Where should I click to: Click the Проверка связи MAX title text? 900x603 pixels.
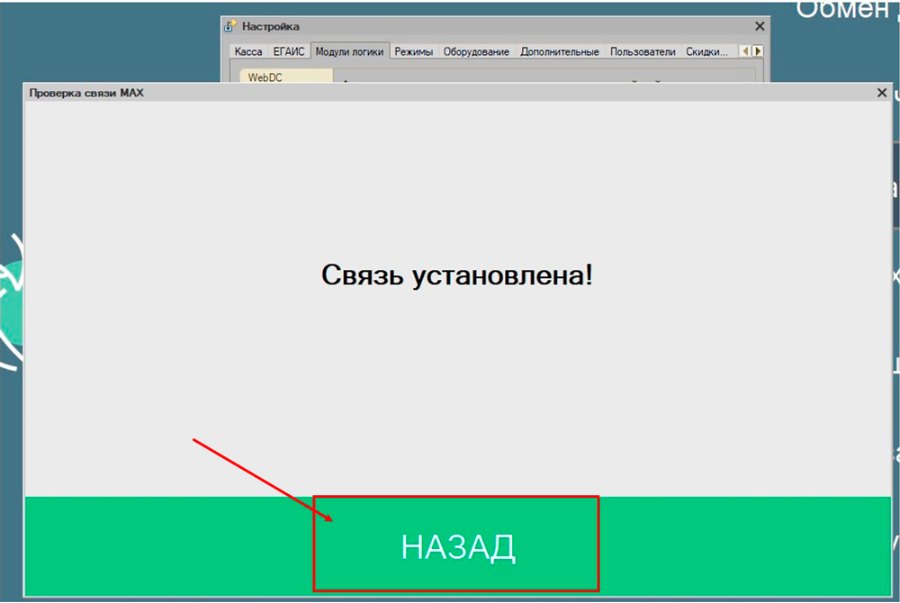click(x=87, y=93)
